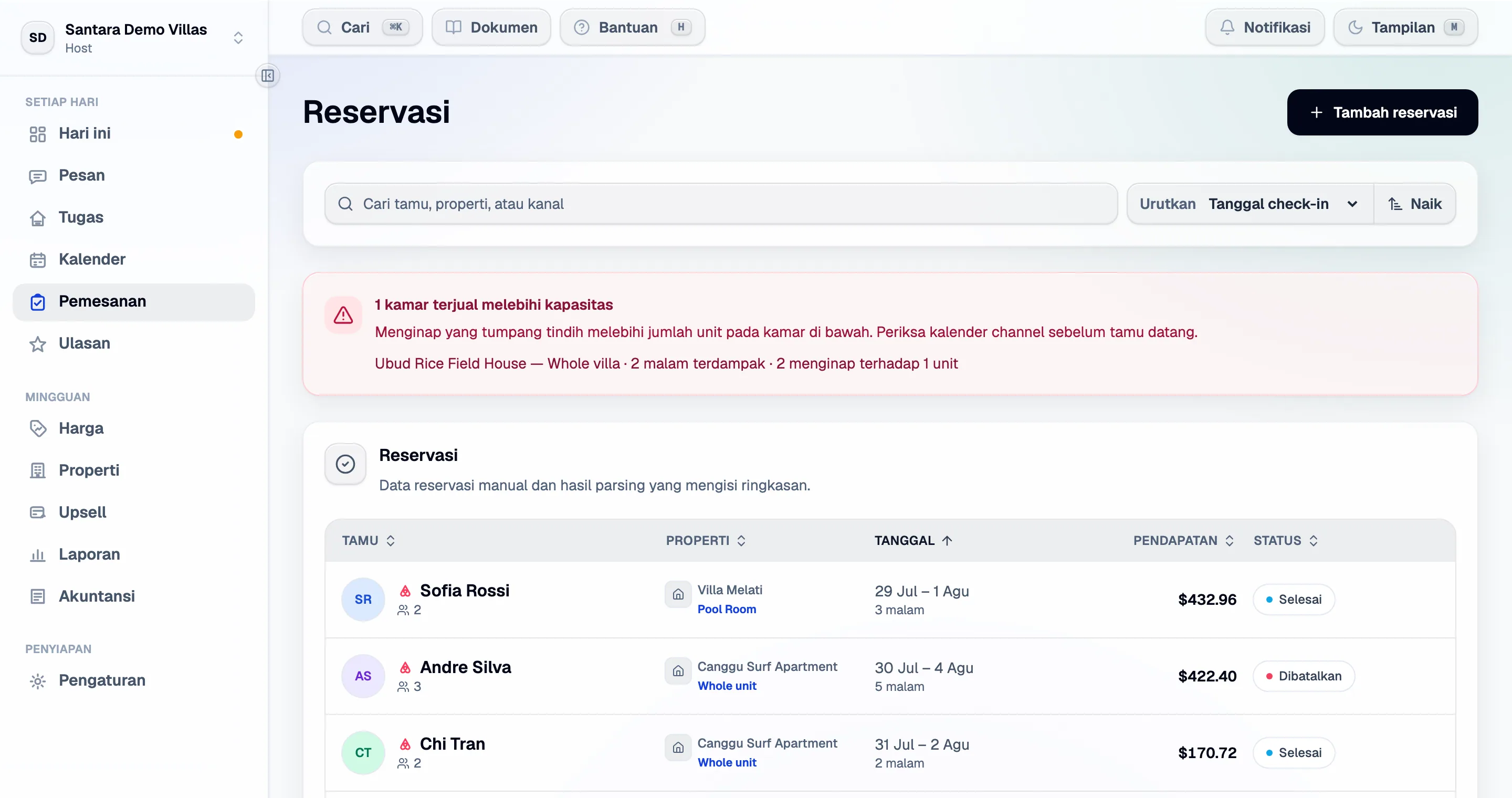The height and width of the screenshot is (798, 1512).
Task: Focus the Cari tamu, properti, atau kanal field
Action: point(721,204)
